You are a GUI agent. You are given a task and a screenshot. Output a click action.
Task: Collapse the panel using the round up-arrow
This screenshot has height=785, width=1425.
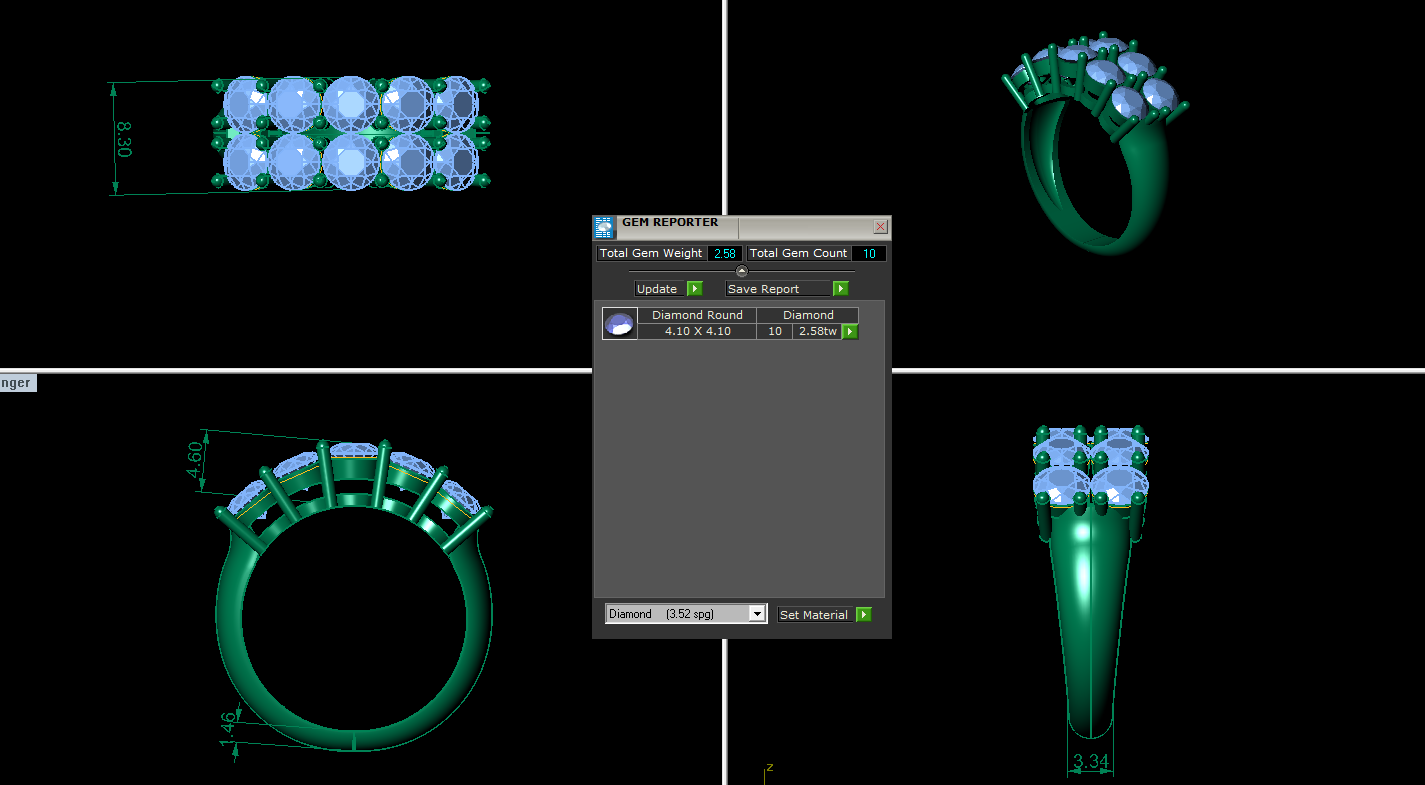[742, 271]
